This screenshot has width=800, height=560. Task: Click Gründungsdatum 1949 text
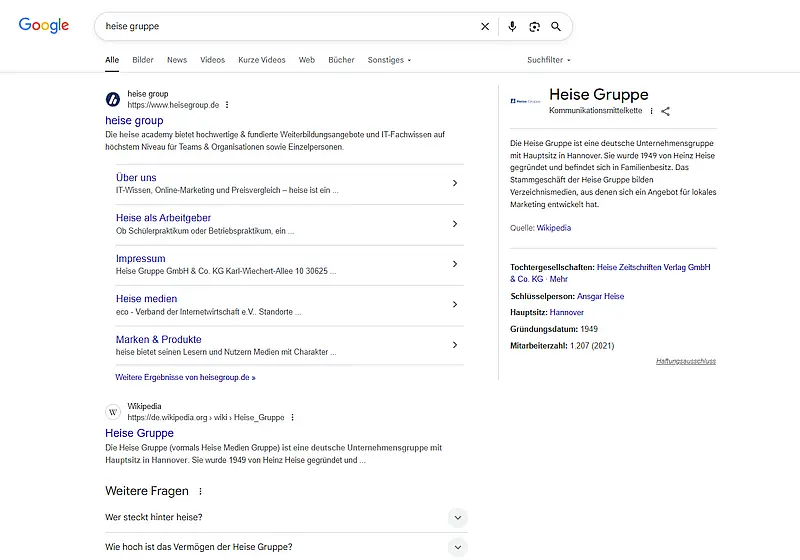point(554,329)
